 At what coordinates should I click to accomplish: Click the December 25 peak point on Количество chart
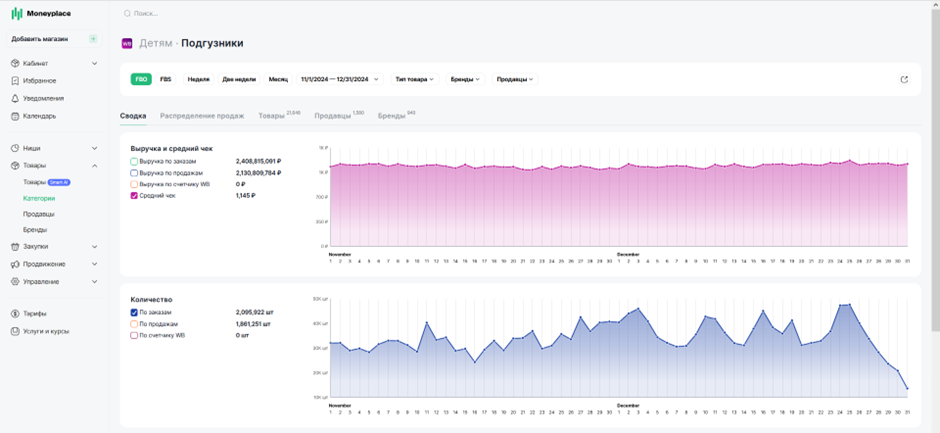click(x=849, y=305)
